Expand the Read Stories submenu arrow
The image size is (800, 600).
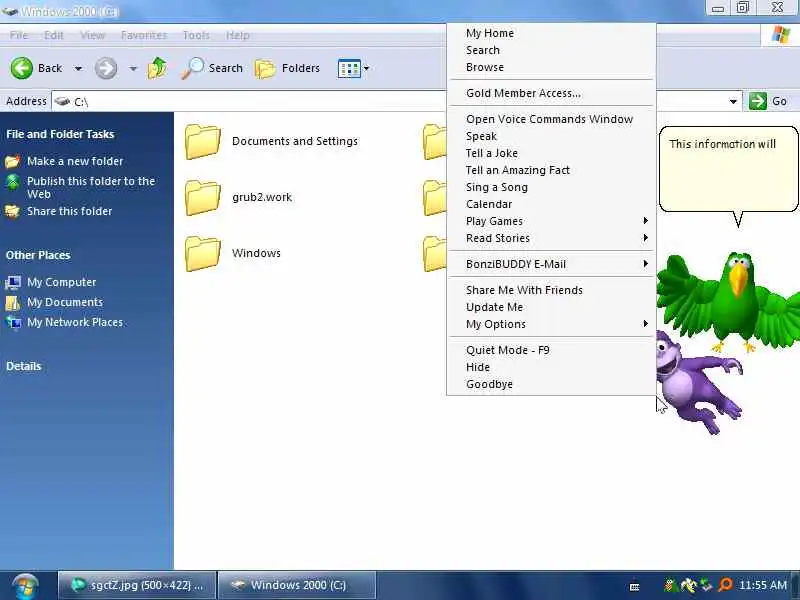(x=646, y=237)
